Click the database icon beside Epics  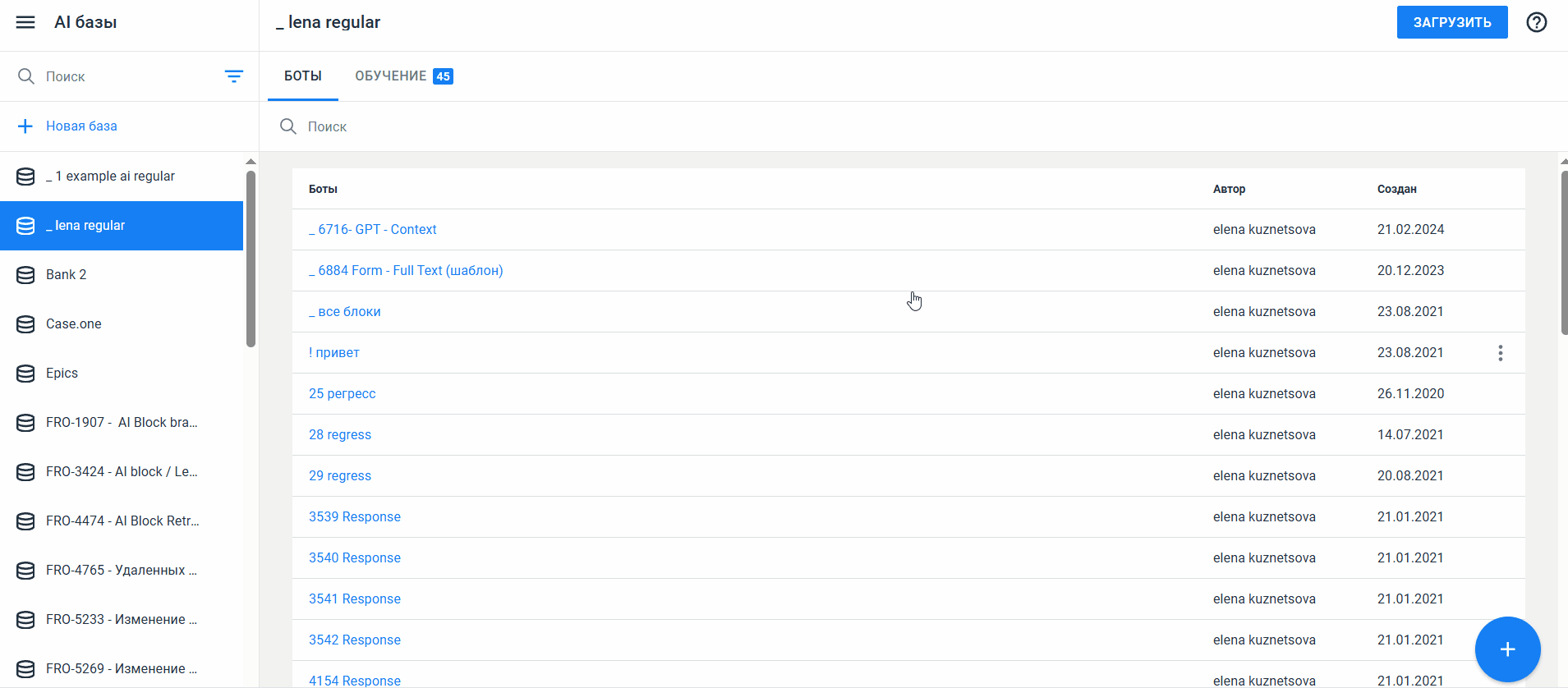[25, 374]
